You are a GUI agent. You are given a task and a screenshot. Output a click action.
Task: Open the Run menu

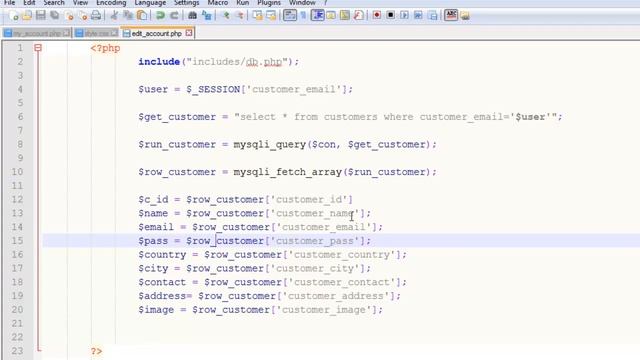[x=242, y=3]
